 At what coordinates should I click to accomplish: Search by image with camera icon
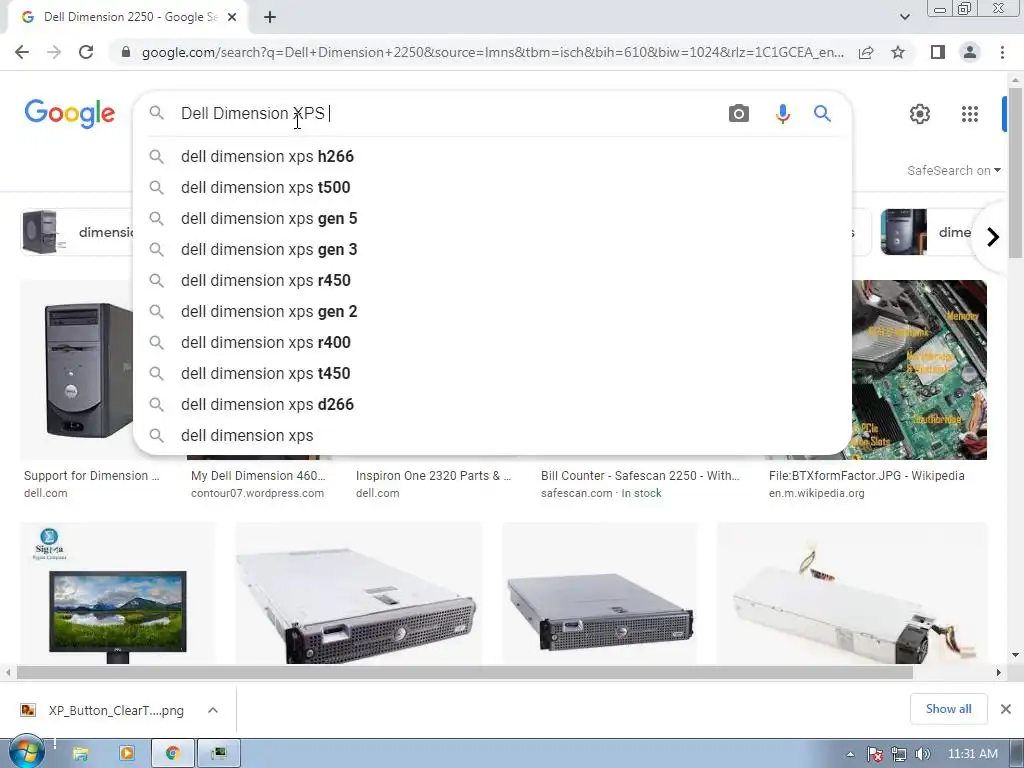point(739,114)
